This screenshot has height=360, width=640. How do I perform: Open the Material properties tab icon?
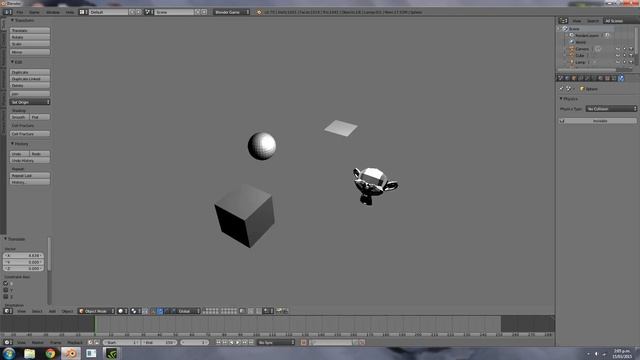point(600,78)
